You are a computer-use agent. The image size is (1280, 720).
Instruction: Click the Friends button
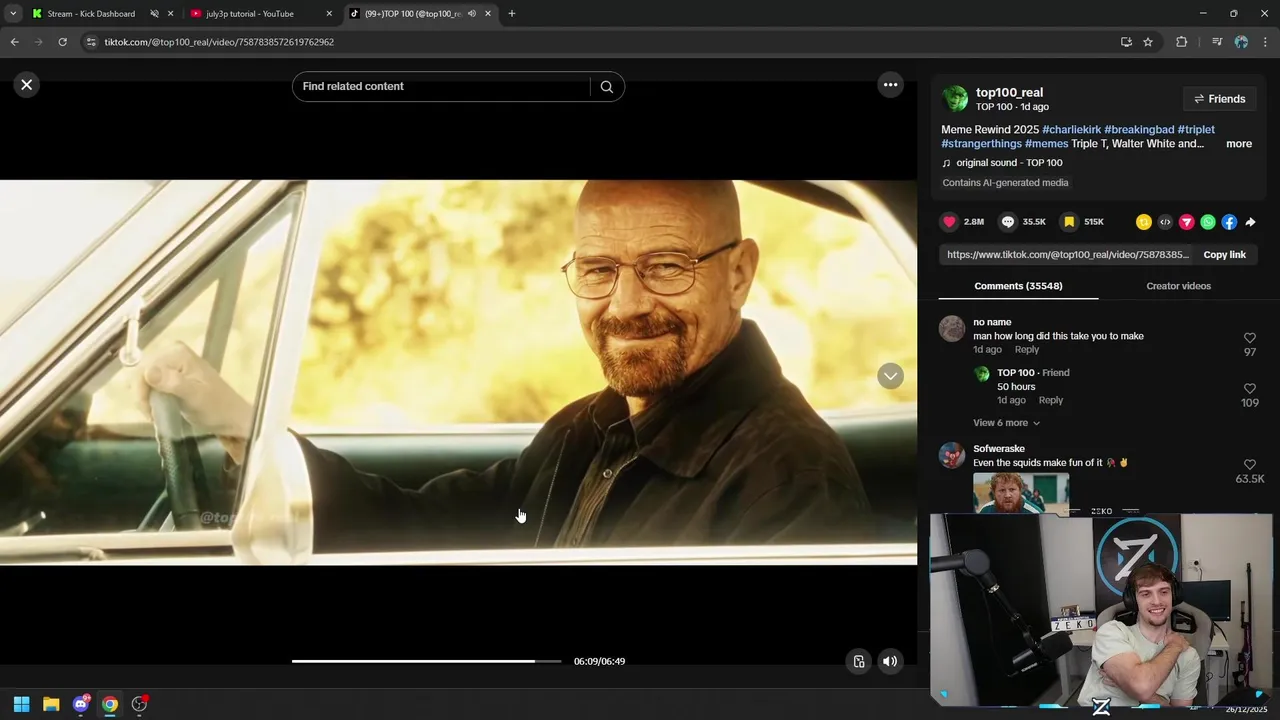pos(1220,99)
